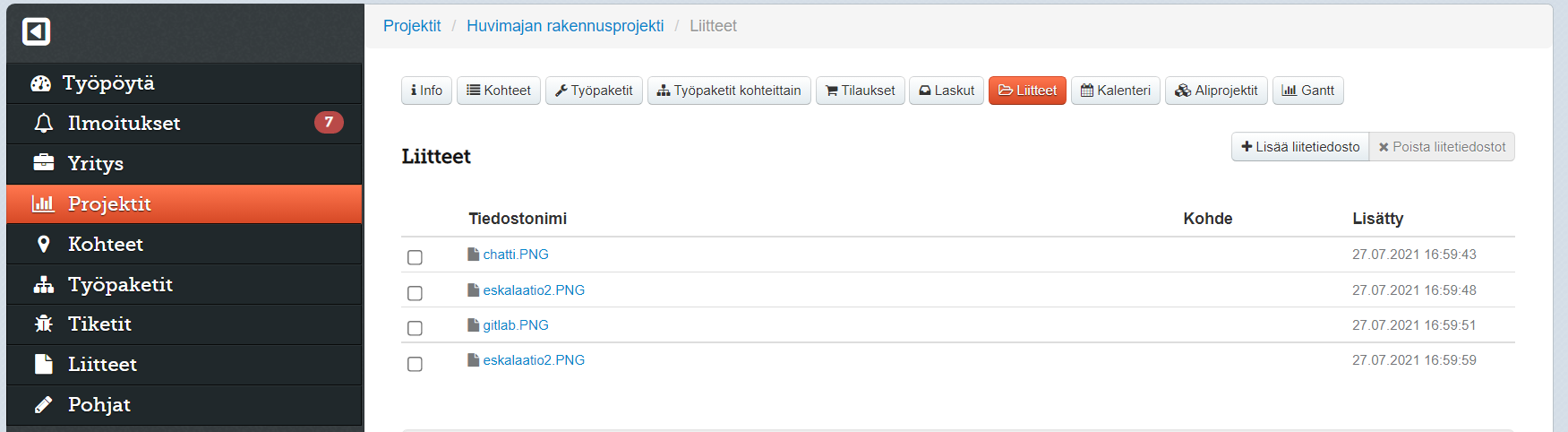Switch to the Gantt tab
The width and height of the screenshot is (1568, 432).
(x=1307, y=91)
